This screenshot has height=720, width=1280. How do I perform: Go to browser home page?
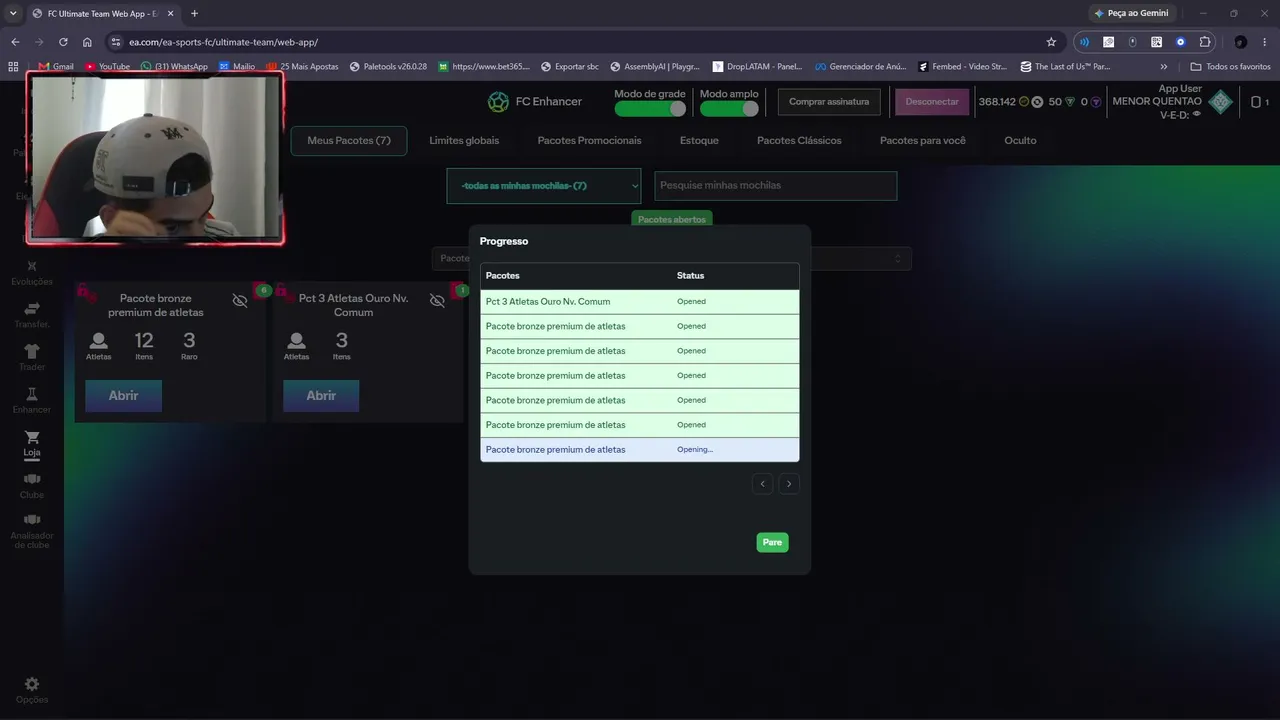coord(88,42)
